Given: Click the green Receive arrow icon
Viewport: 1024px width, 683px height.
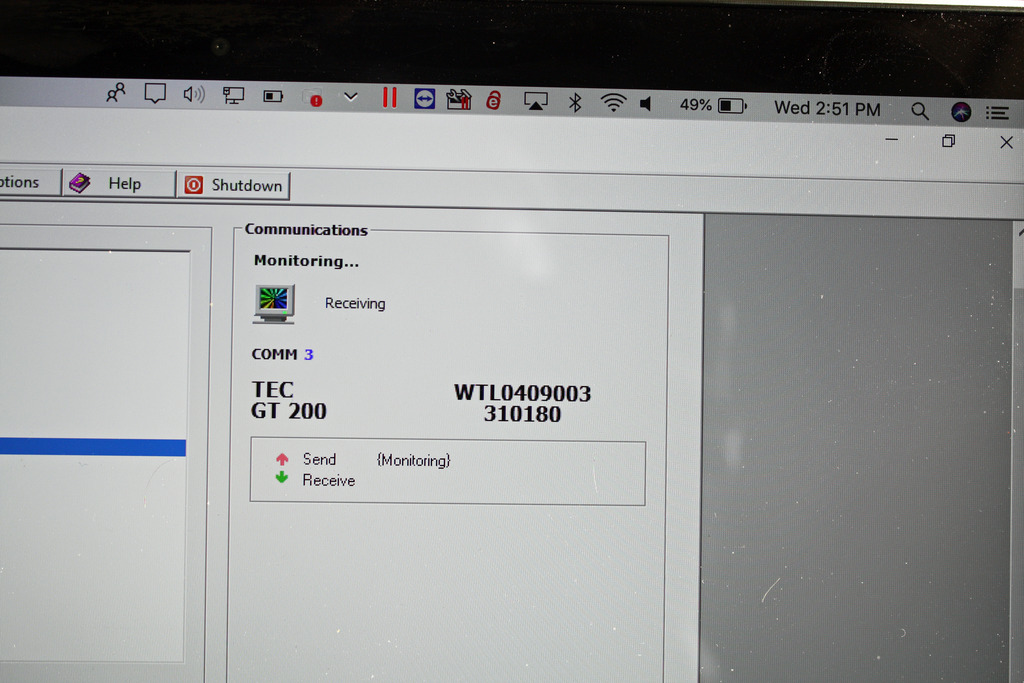Looking at the screenshot, I should point(282,479).
